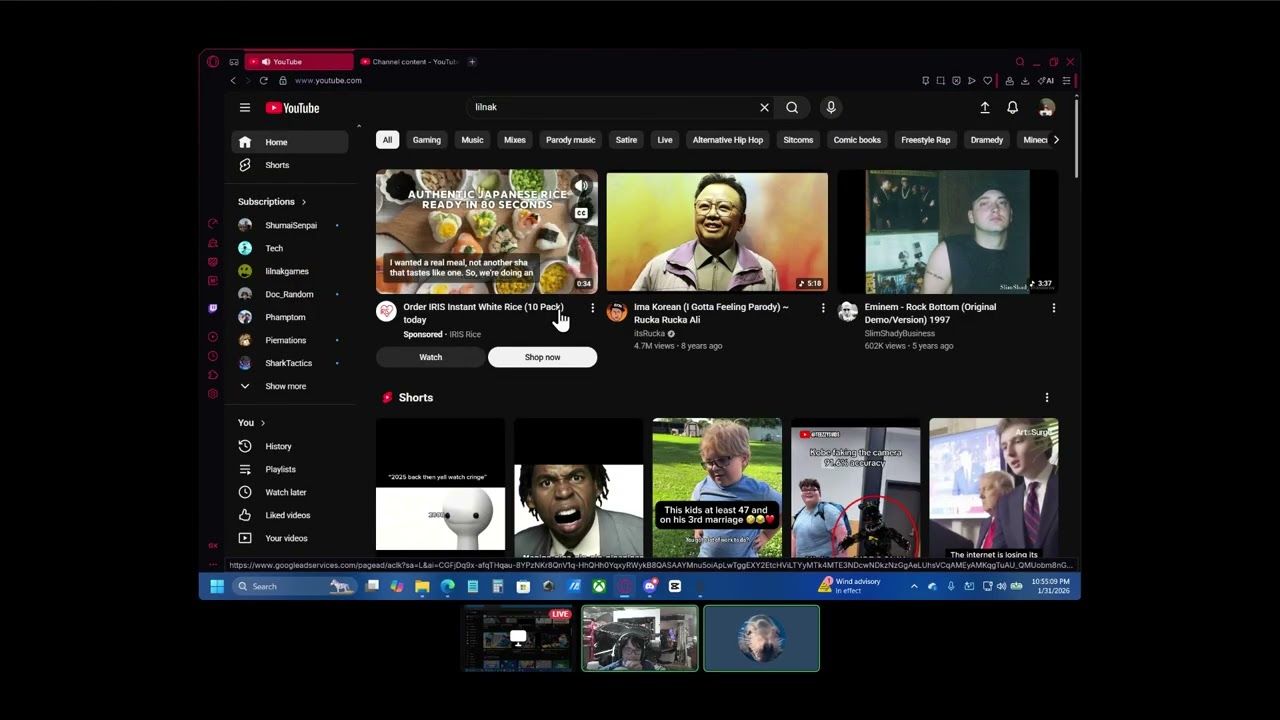The image size is (1280, 720).
Task: Open Playlists in the sidebar
Action: click(291, 469)
